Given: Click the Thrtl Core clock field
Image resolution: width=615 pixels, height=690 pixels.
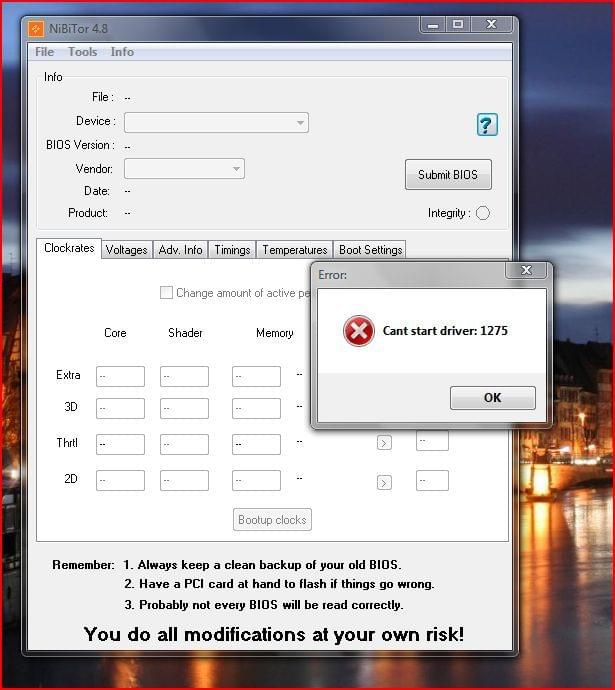Looking at the screenshot, I should pyautogui.click(x=121, y=444).
